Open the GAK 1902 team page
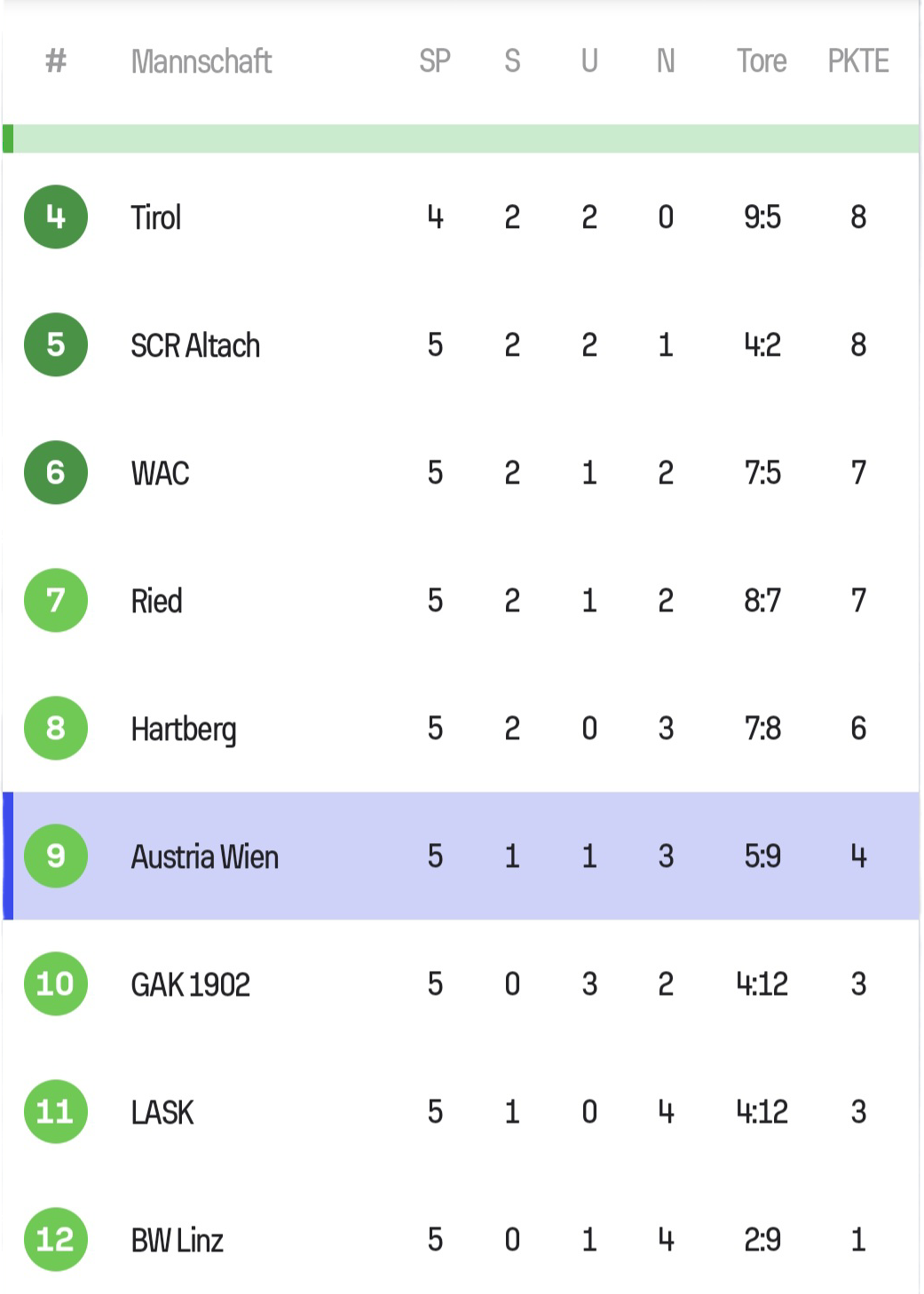 pyautogui.click(x=191, y=984)
